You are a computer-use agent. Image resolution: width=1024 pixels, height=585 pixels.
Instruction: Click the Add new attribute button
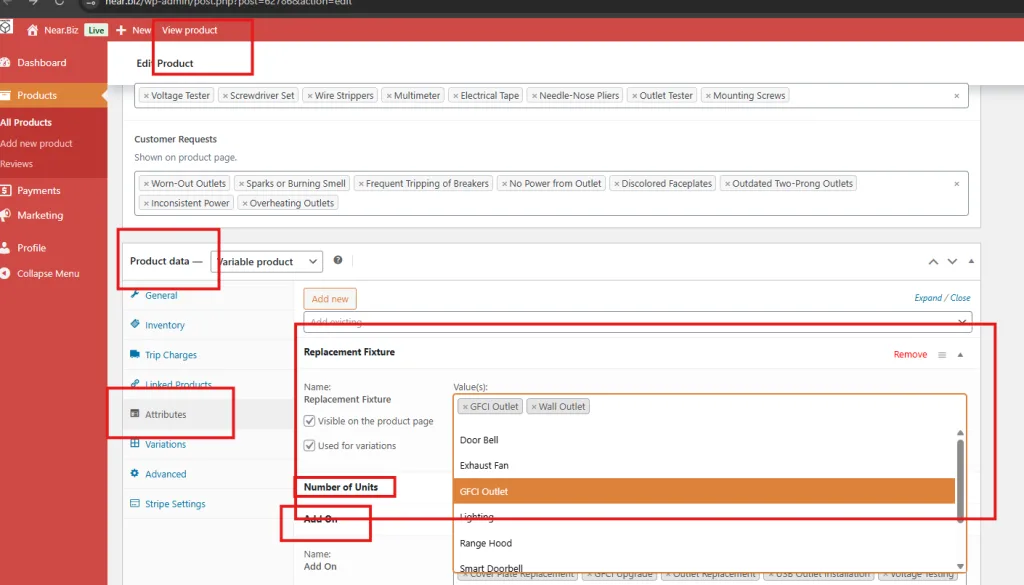(330, 299)
